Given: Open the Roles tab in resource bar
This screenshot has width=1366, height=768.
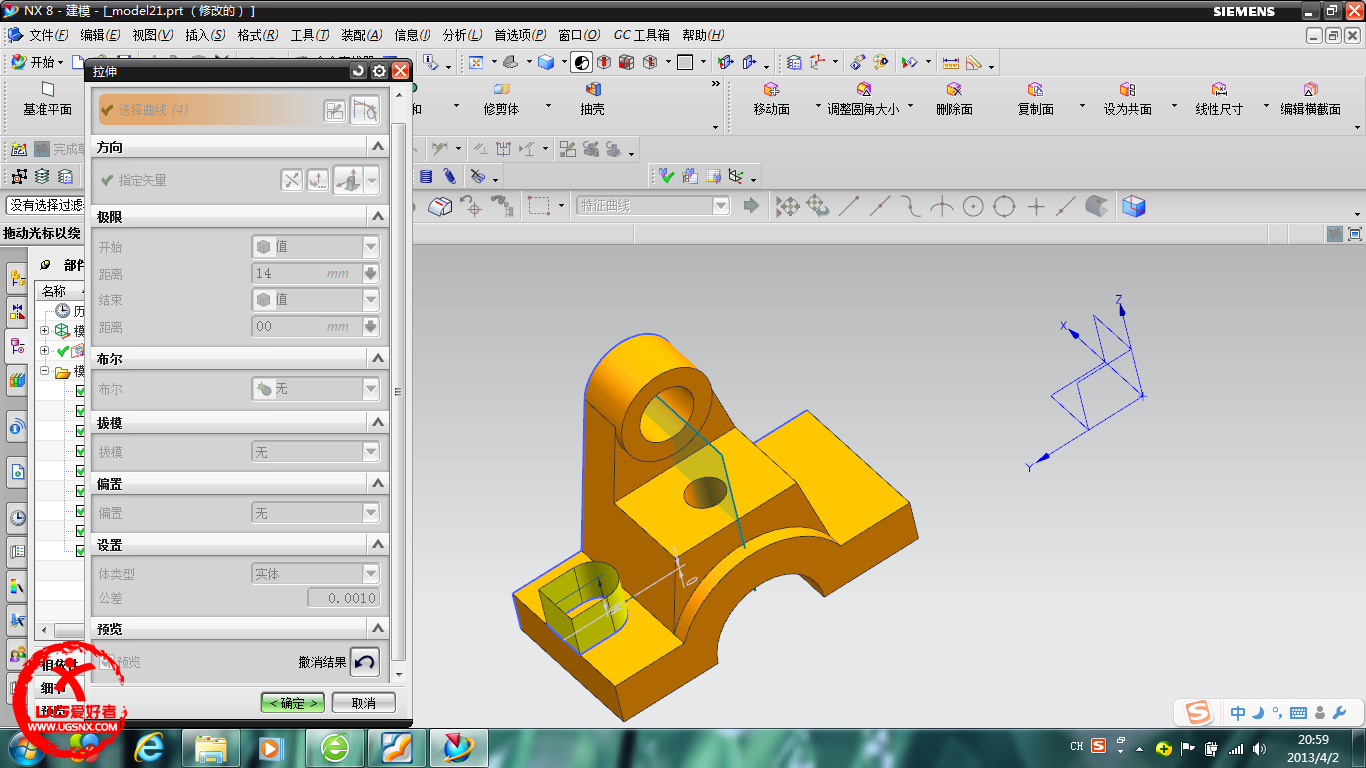Looking at the screenshot, I should pyautogui.click(x=17, y=656).
